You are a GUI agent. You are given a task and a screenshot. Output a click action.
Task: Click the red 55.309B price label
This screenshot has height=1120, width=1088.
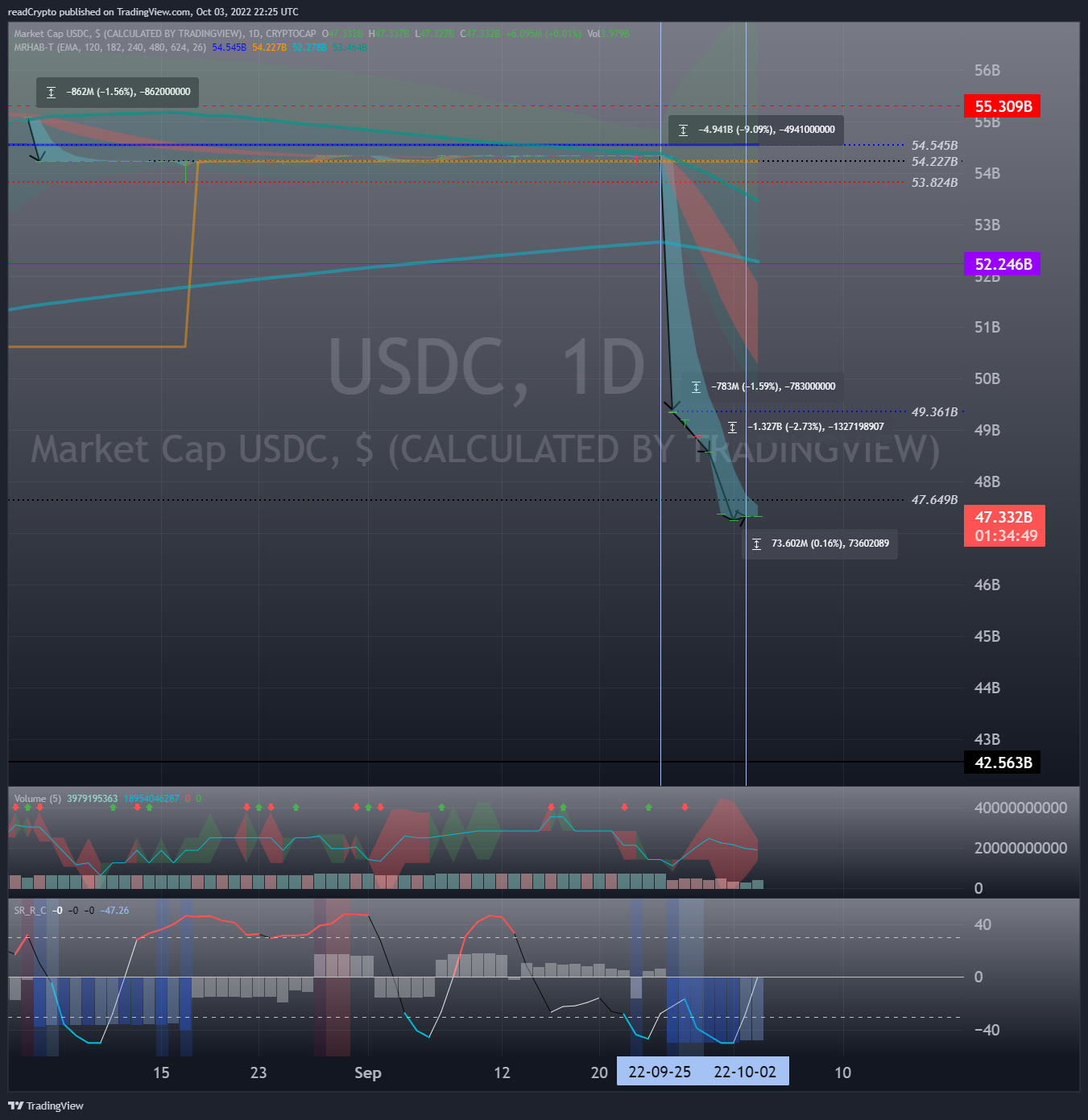pyautogui.click(x=1003, y=106)
